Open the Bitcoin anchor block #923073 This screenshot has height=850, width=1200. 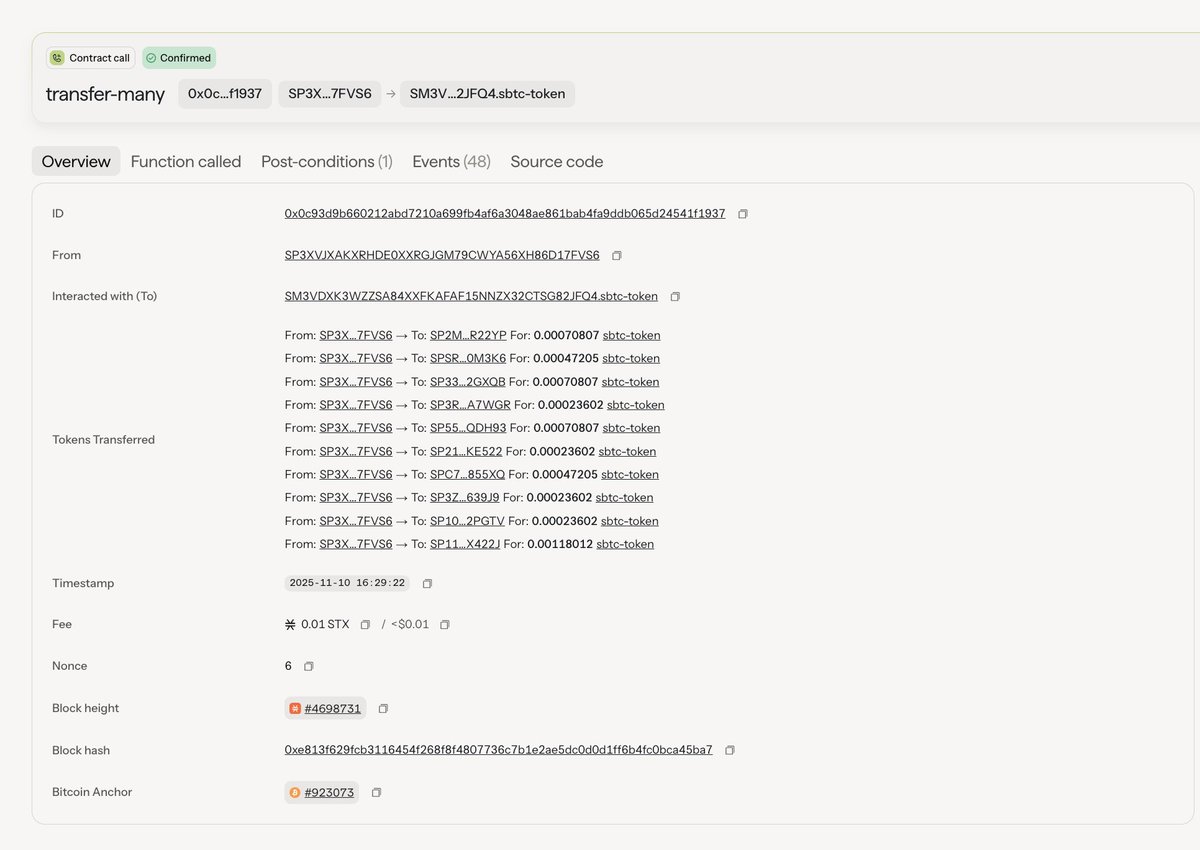tap(328, 792)
